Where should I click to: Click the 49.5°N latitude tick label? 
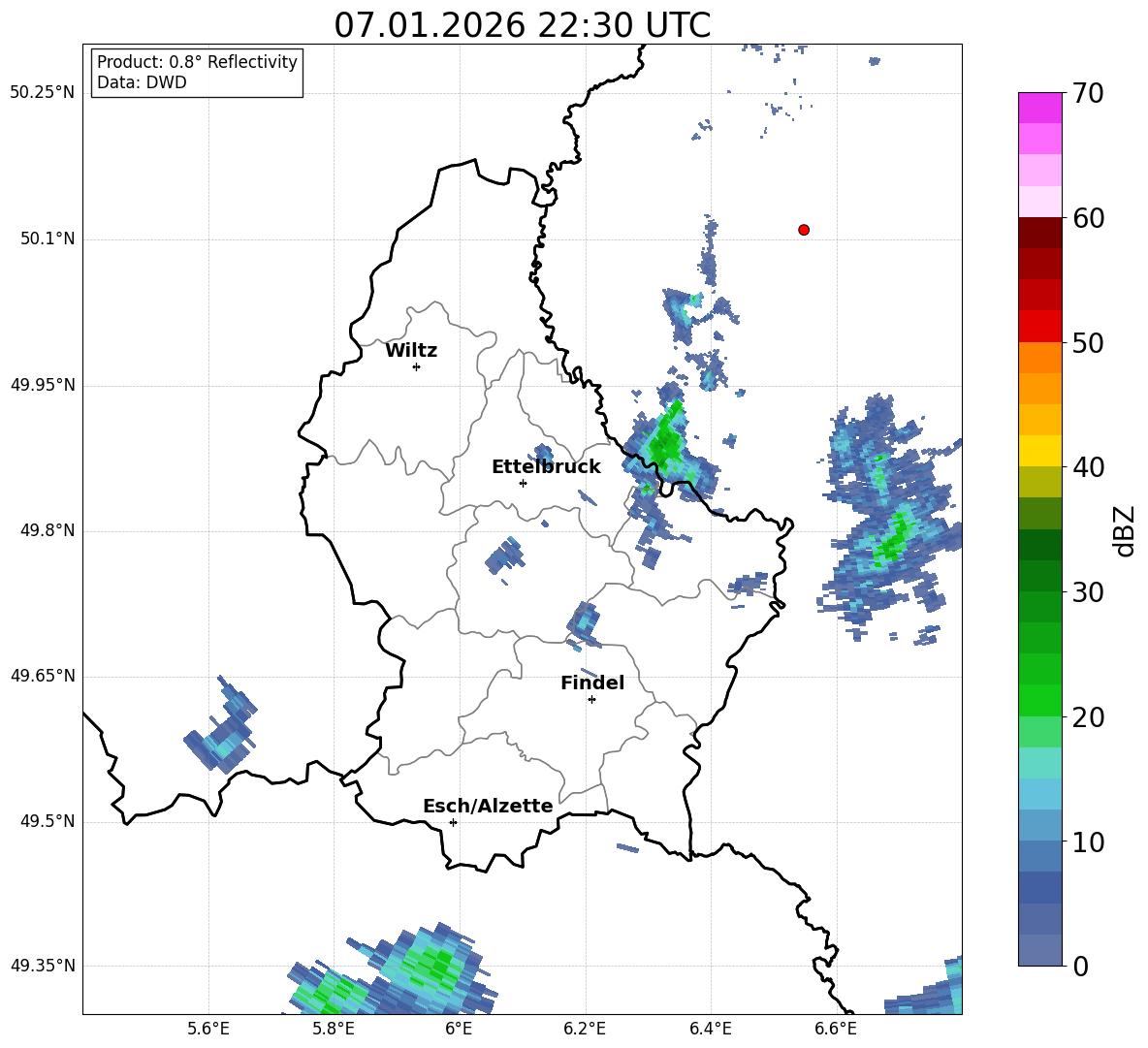(48, 822)
